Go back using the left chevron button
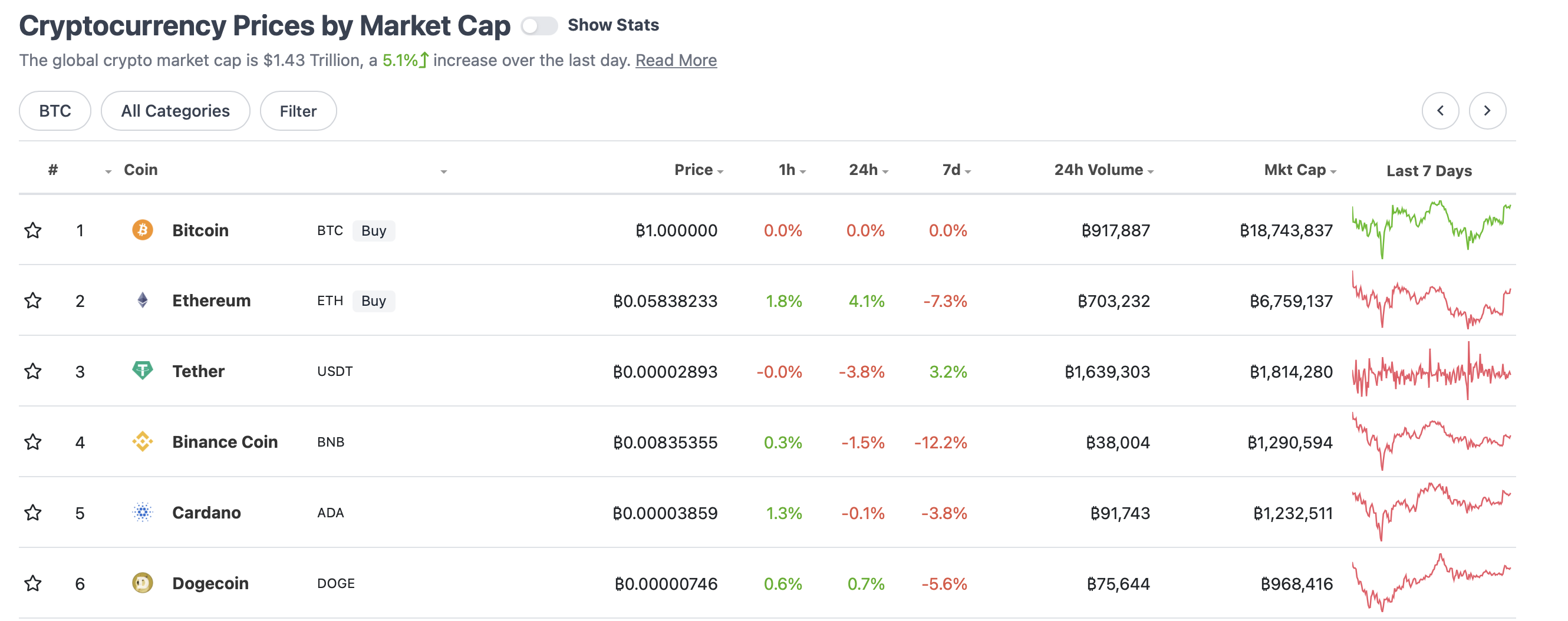Screen dimensions: 1568x621 pyautogui.click(x=1440, y=111)
